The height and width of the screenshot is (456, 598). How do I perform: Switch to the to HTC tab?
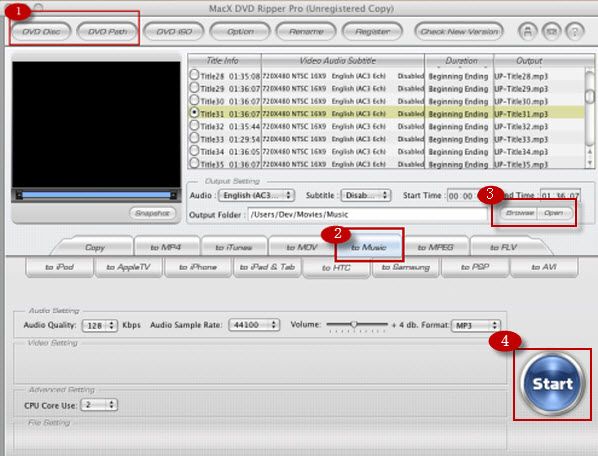point(336,268)
